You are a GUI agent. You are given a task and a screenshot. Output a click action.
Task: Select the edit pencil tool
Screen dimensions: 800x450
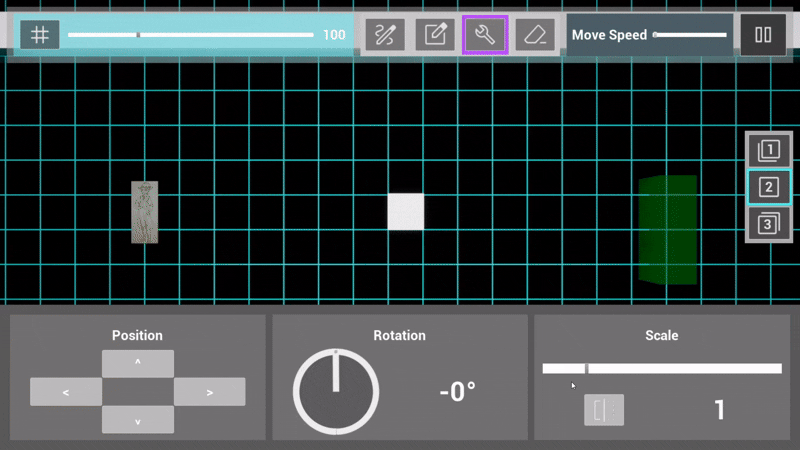coord(435,35)
